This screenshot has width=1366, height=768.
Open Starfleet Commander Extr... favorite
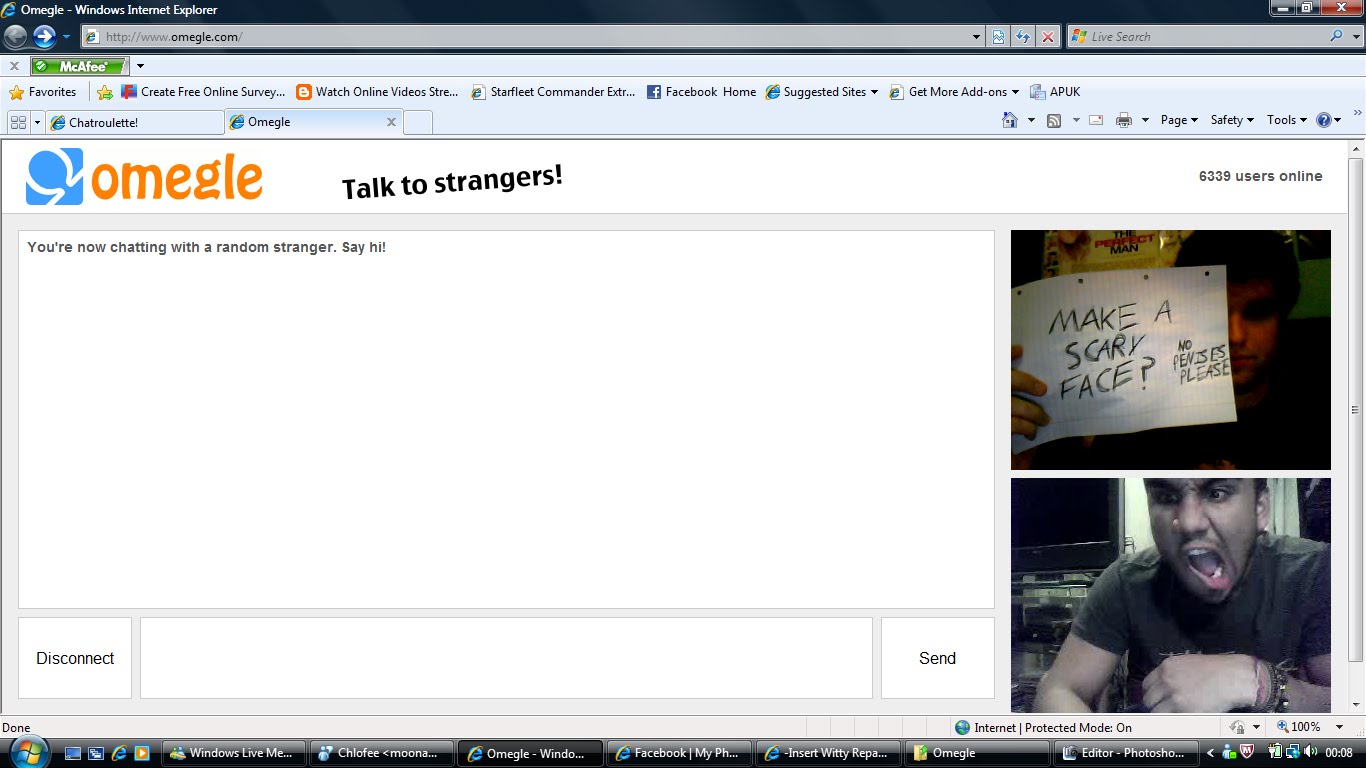[x=553, y=92]
